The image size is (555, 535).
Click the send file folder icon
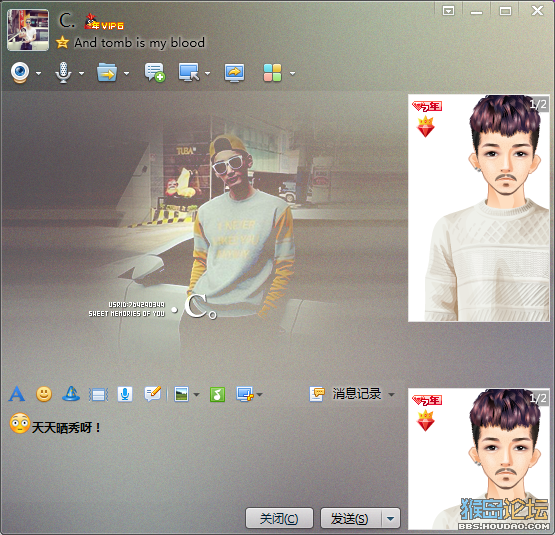107,72
